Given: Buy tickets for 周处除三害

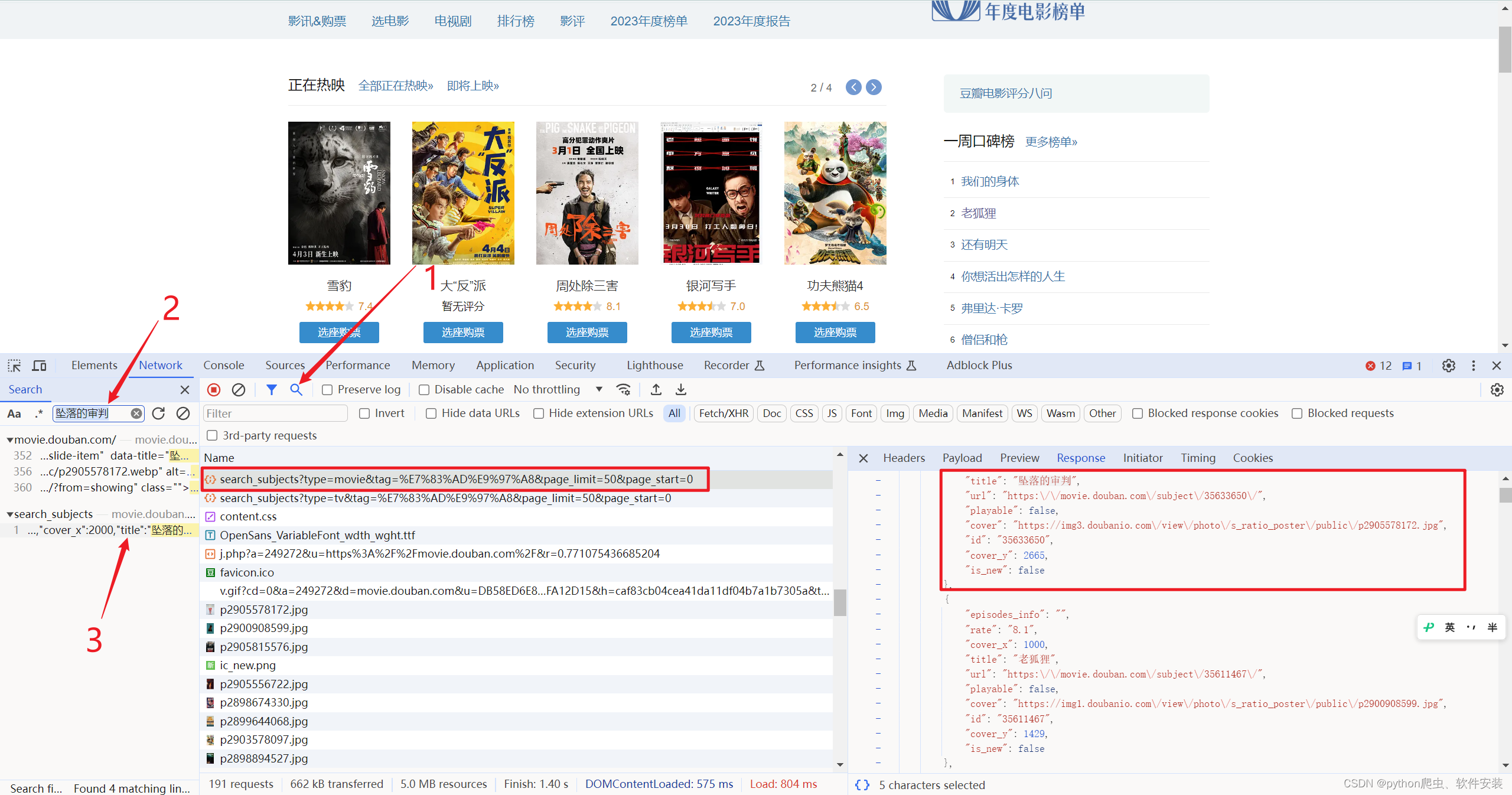Looking at the screenshot, I should pyautogui.click(x=587, y=333).
